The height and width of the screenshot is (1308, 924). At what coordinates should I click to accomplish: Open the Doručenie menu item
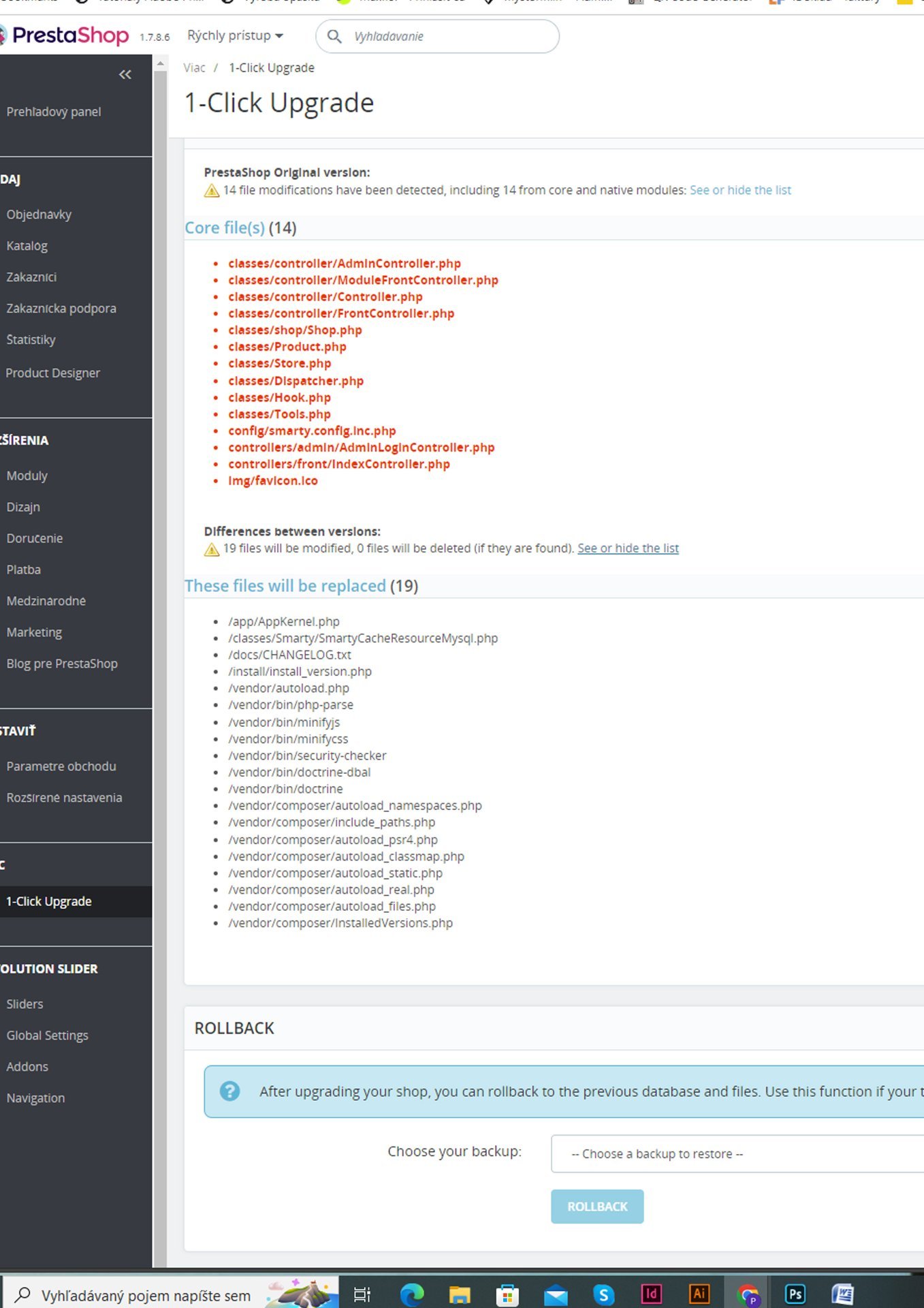click(35, 539)
